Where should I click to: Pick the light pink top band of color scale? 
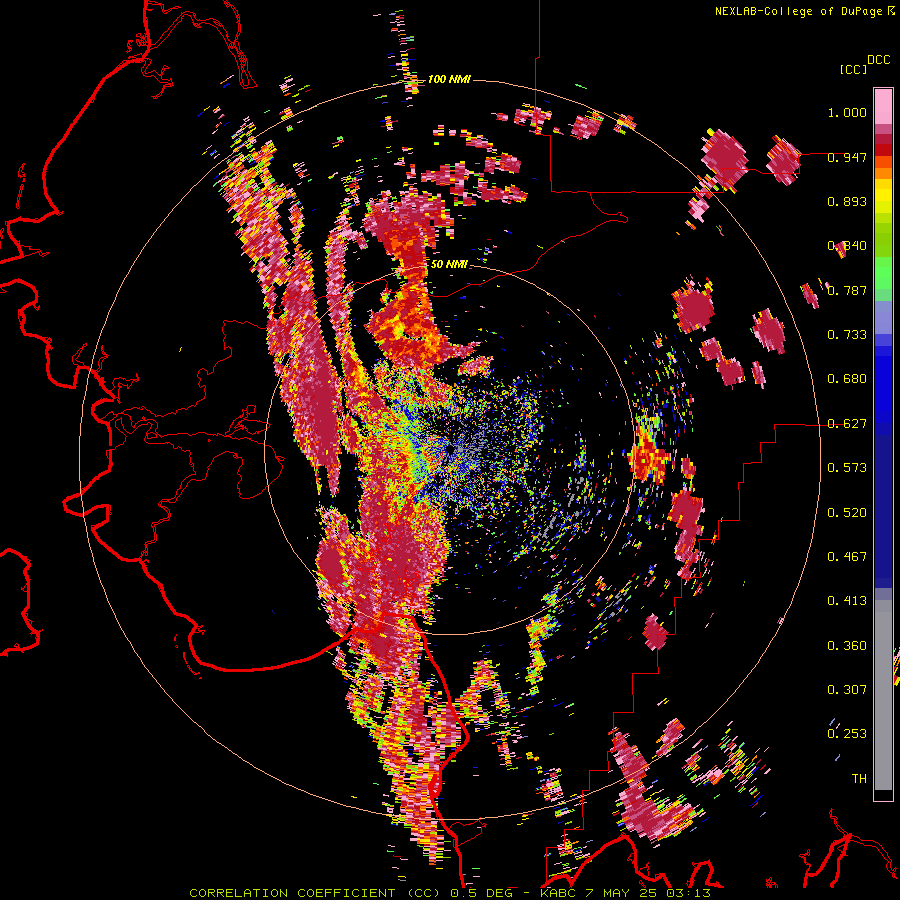pyautogui.click(x=883, y=106)
